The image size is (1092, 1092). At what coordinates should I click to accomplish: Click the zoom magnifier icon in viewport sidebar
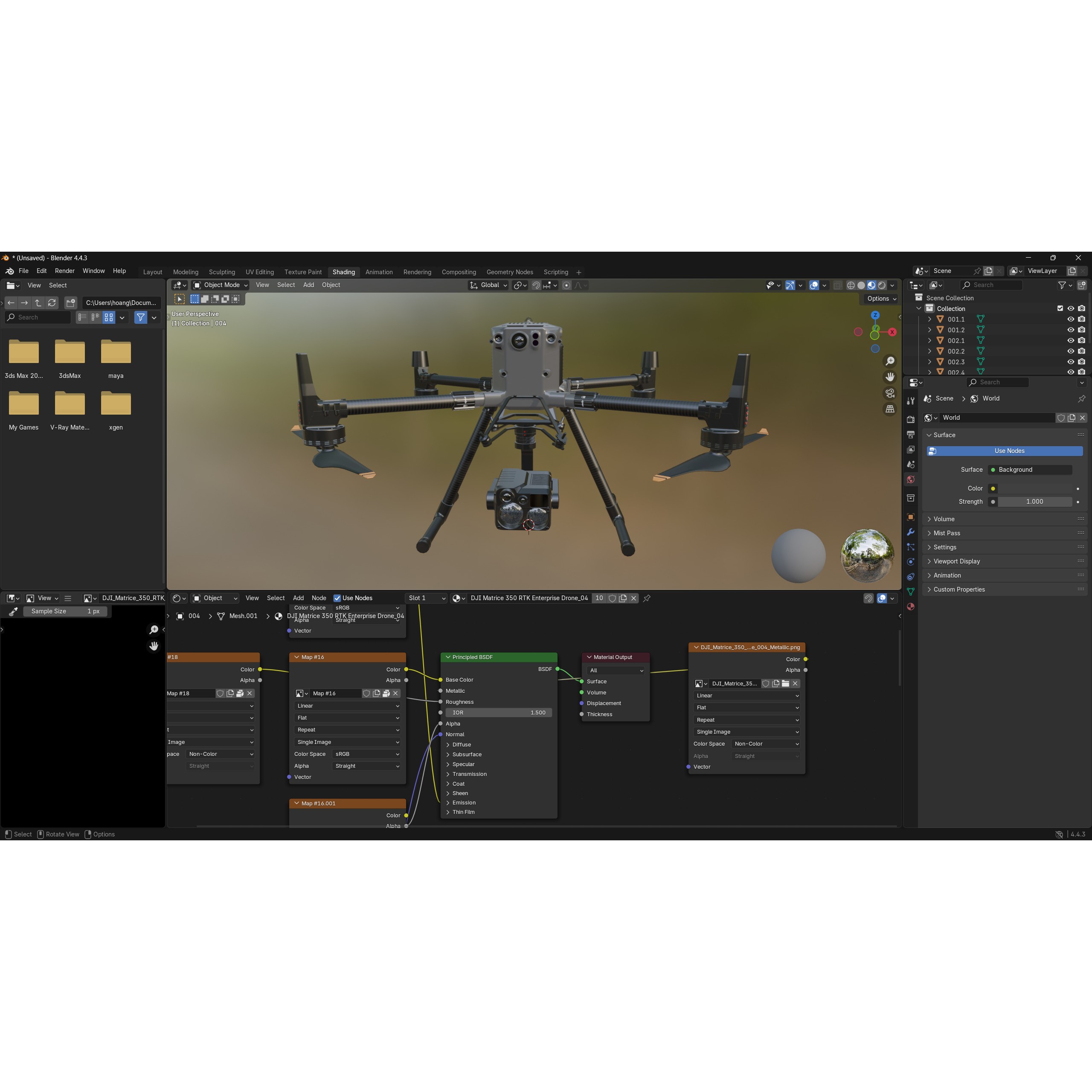[x=890, y=361]
